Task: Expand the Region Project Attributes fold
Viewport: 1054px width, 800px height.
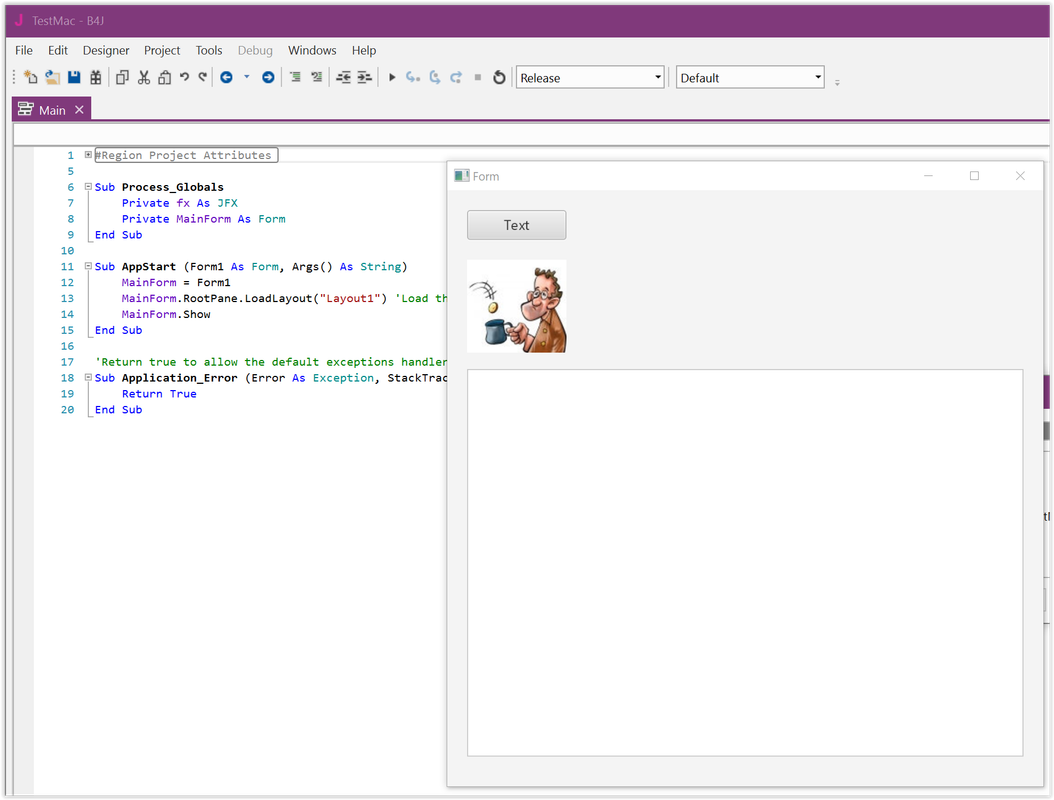Action: [x=87, y=154]
